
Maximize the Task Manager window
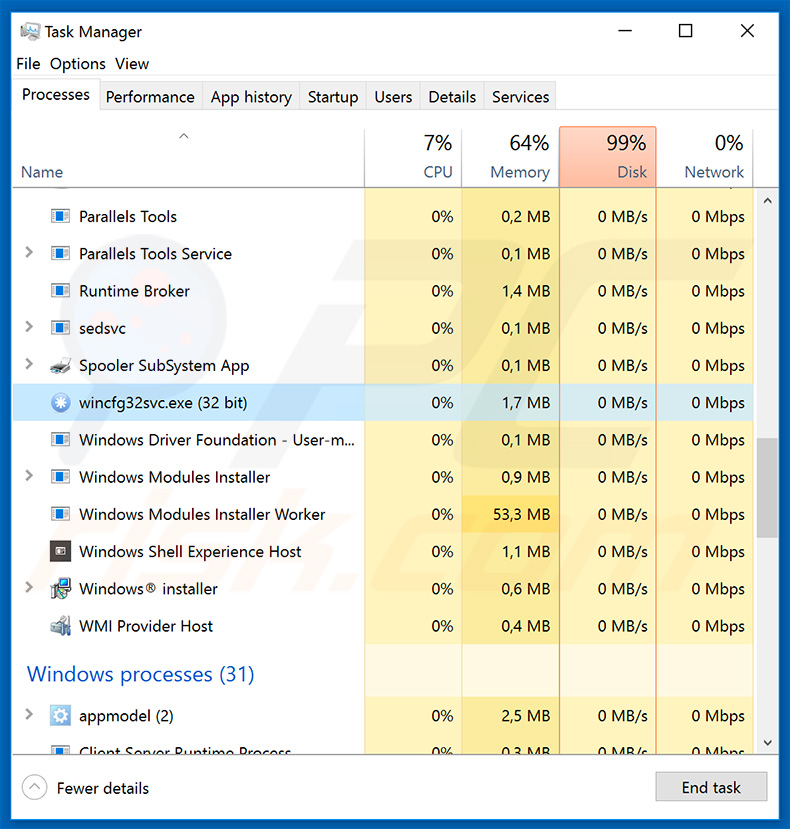685,31
